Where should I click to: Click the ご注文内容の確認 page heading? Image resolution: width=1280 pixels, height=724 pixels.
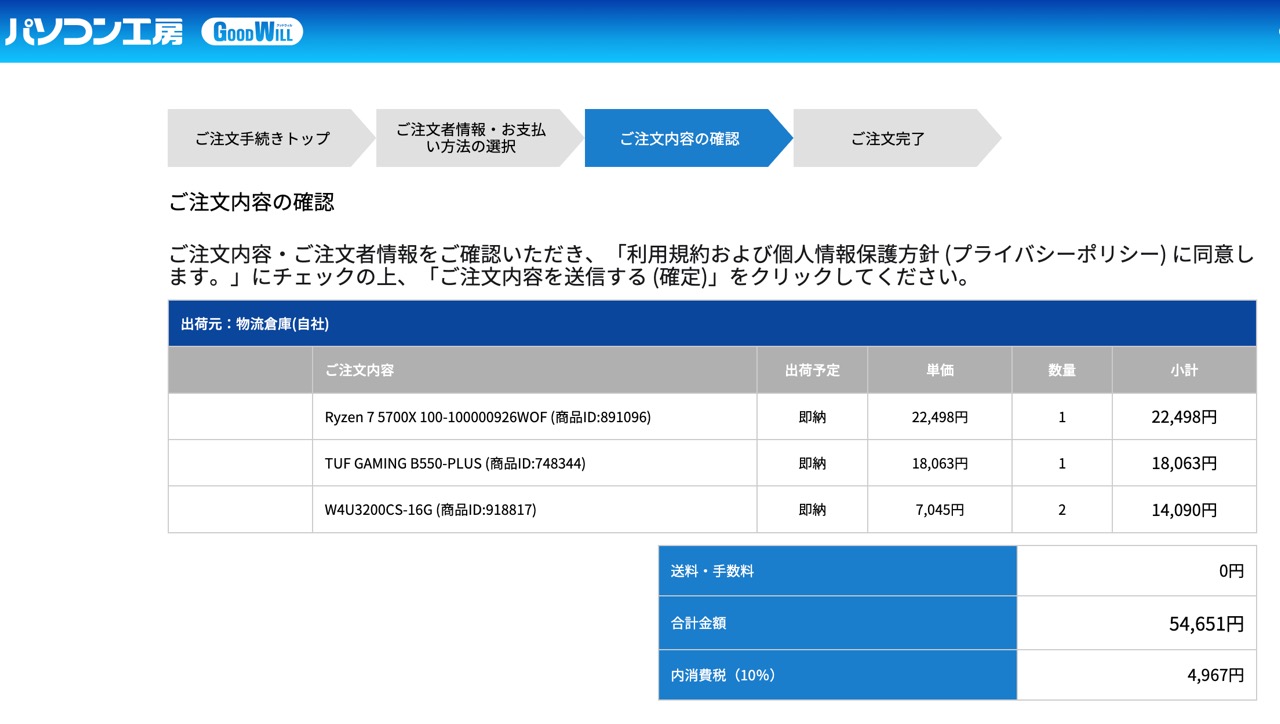coord(251,202)
